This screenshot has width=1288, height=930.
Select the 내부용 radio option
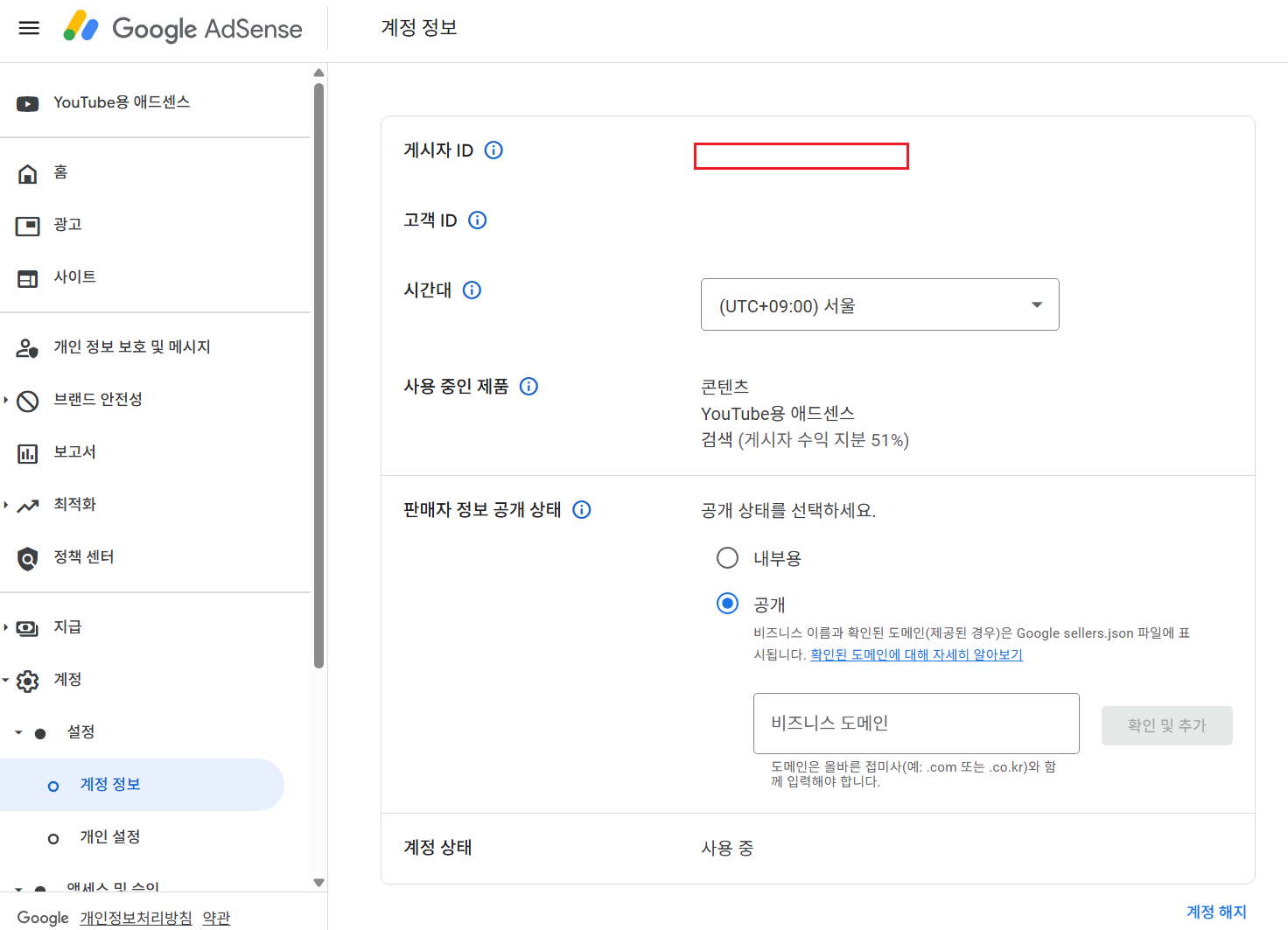(727, 557)
